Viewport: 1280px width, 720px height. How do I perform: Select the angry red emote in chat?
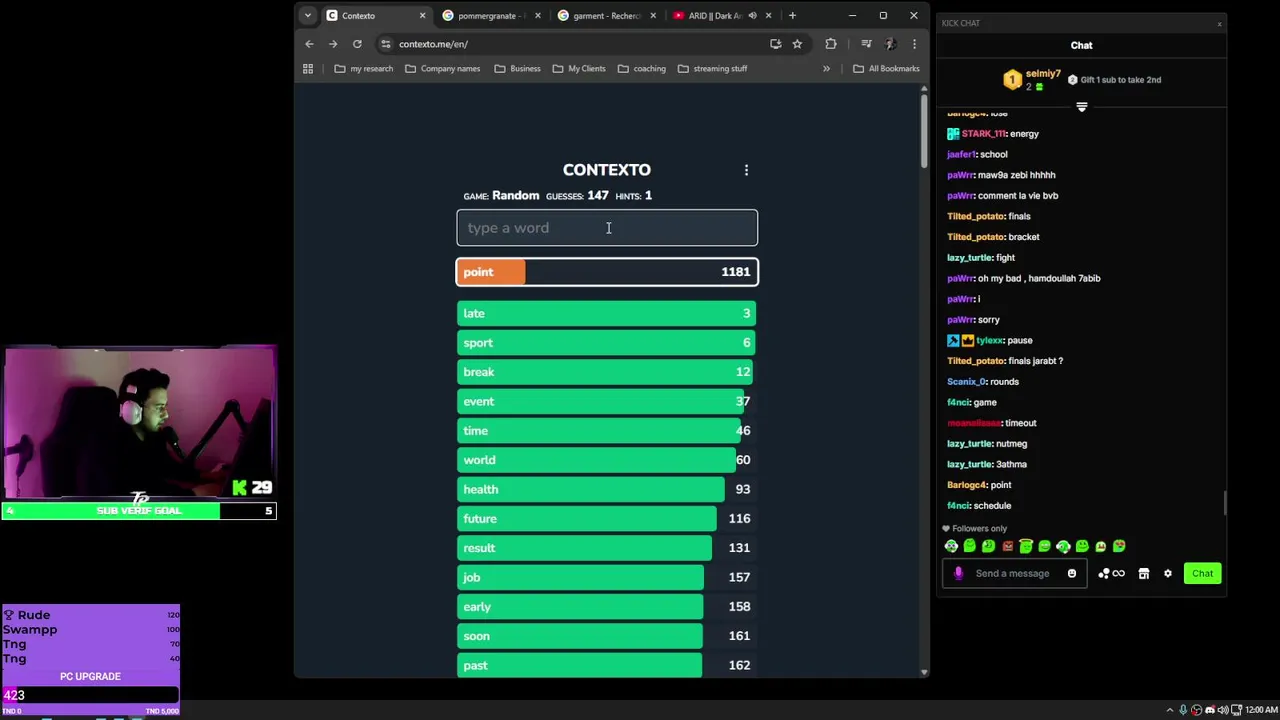(1007, 546)
